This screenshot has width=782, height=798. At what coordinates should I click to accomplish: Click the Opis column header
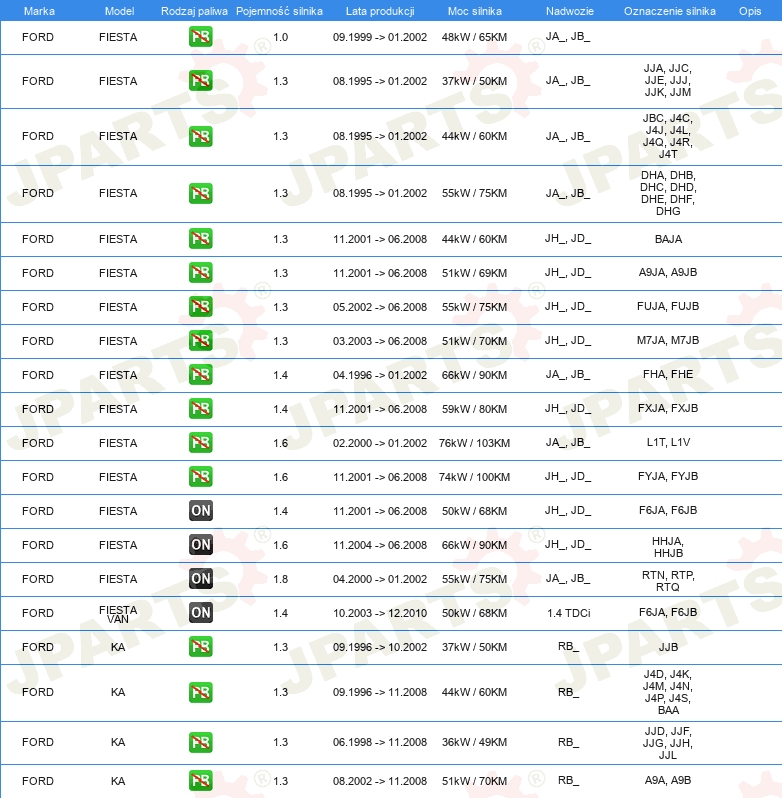tap(750, 11)
